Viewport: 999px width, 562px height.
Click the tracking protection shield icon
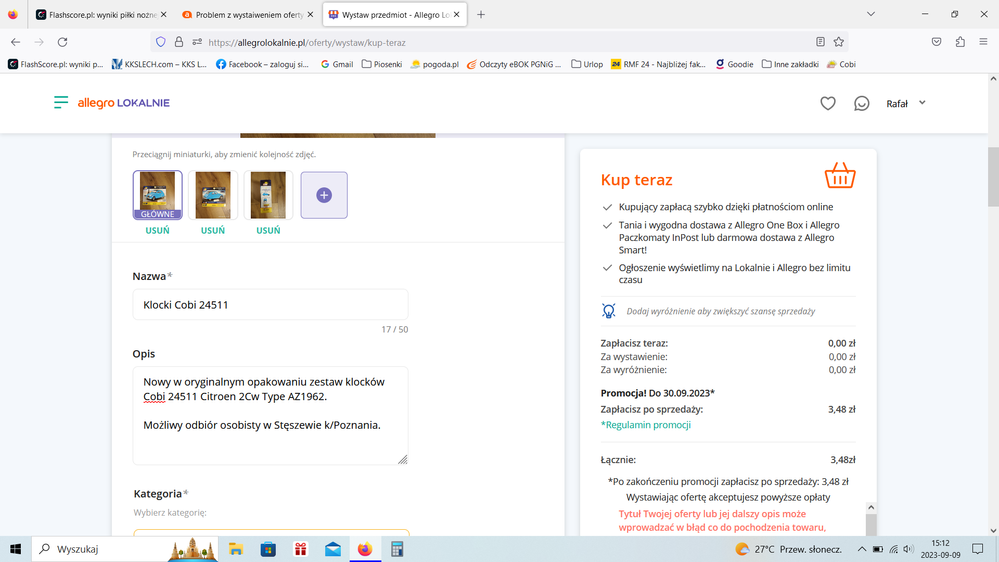(x=161, y=42)
